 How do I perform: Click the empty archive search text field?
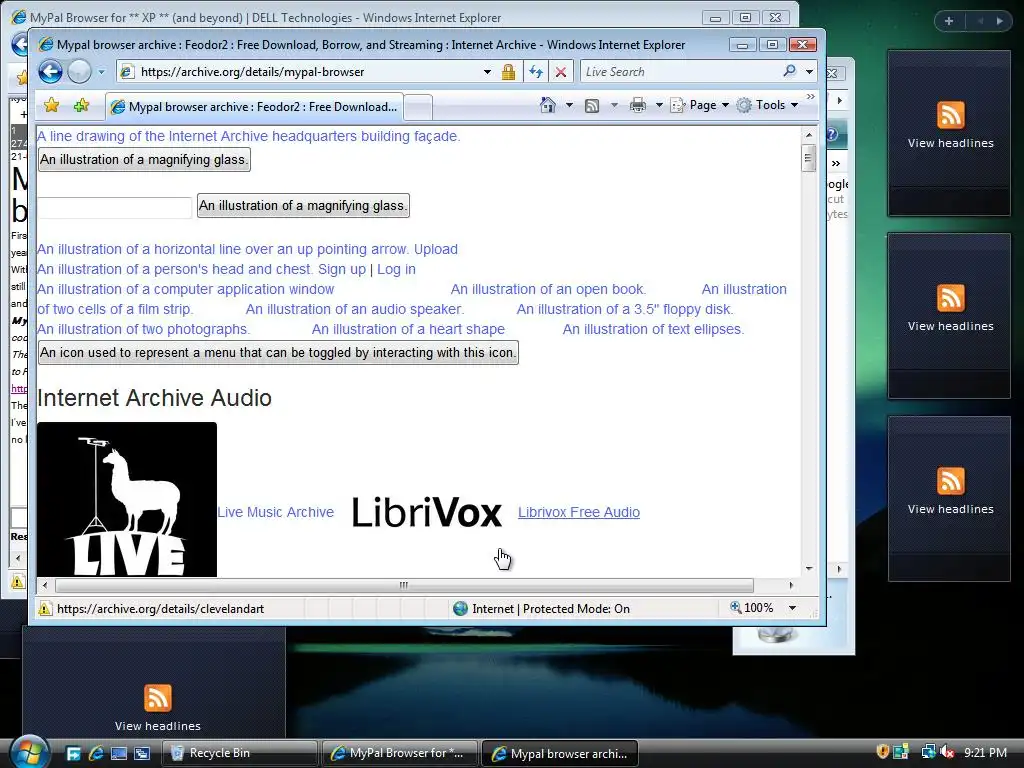pyautogui.click(x=114, y=207)
